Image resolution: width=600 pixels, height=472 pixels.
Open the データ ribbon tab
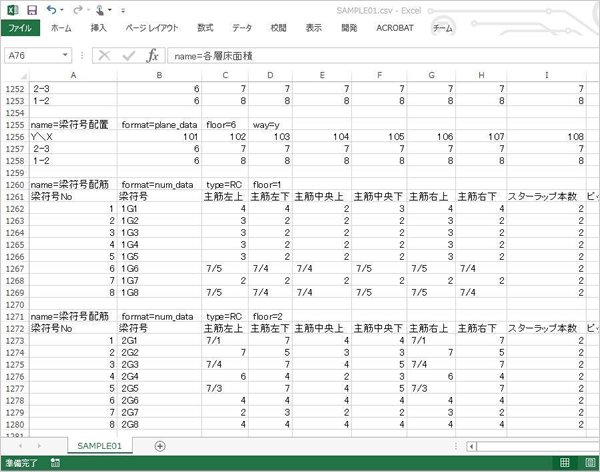pos(242,28)
